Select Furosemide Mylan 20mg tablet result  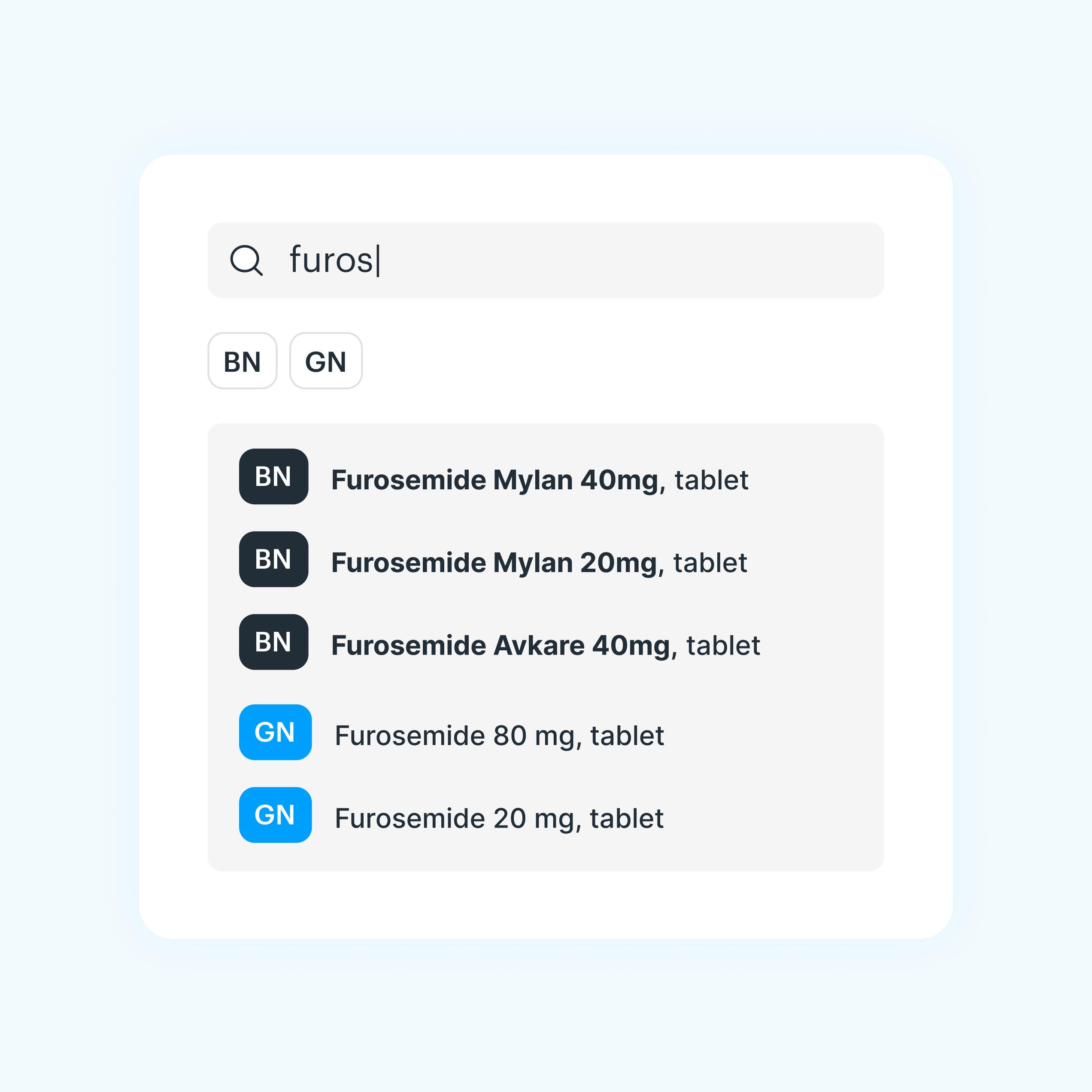coord(539,562)
